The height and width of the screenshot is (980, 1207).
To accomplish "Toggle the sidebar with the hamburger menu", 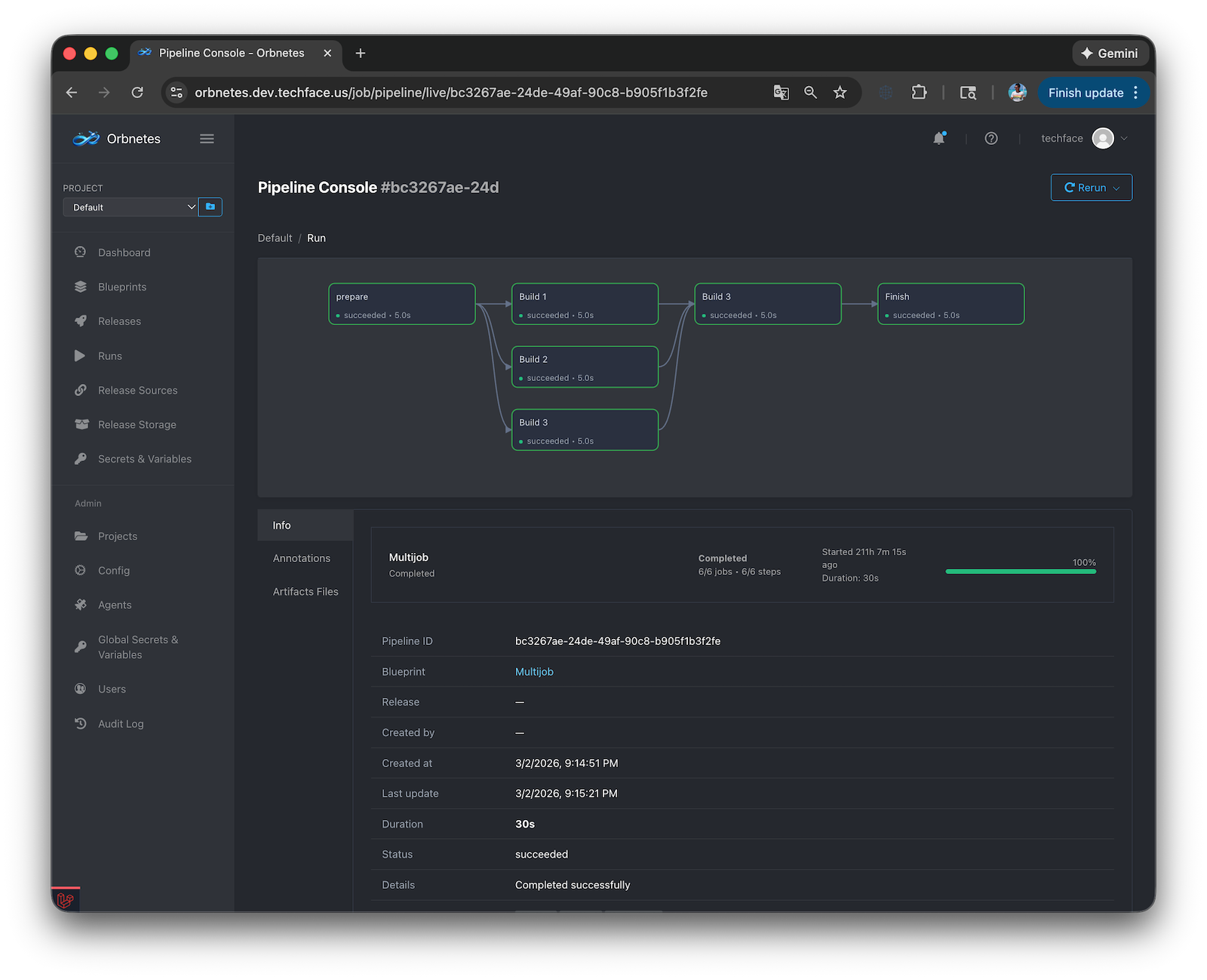I will coord(207,139).
